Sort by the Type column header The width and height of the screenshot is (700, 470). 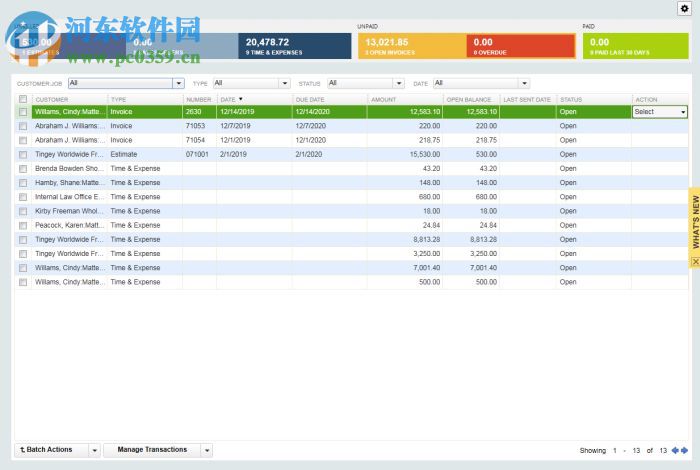[118, 100]
